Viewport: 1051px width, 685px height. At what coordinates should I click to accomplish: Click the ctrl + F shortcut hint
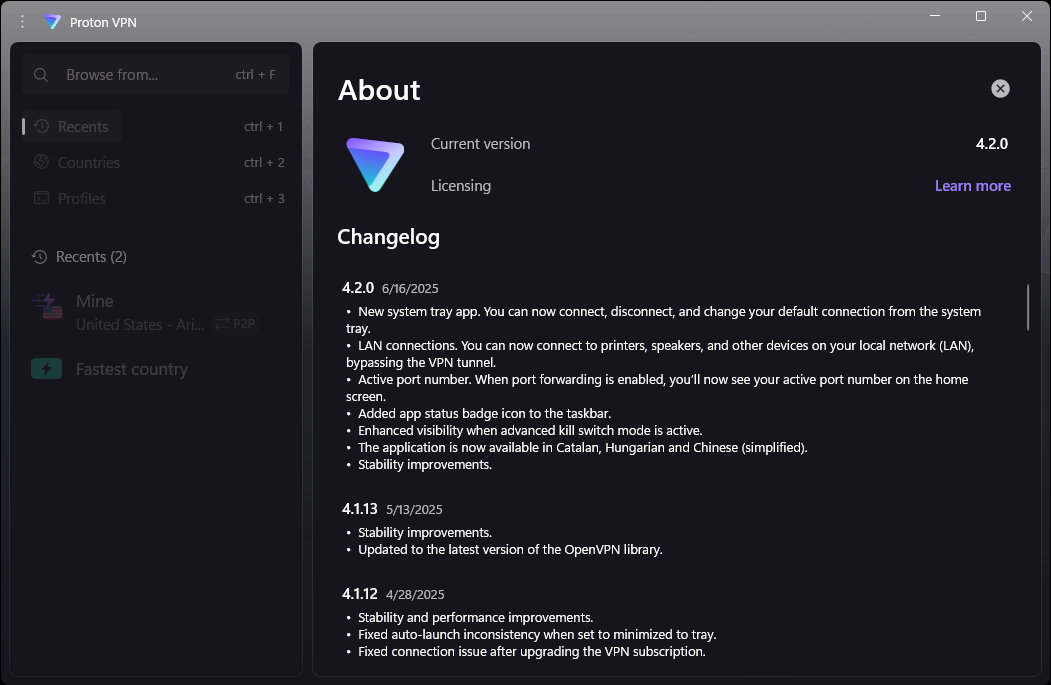(255, 74)
